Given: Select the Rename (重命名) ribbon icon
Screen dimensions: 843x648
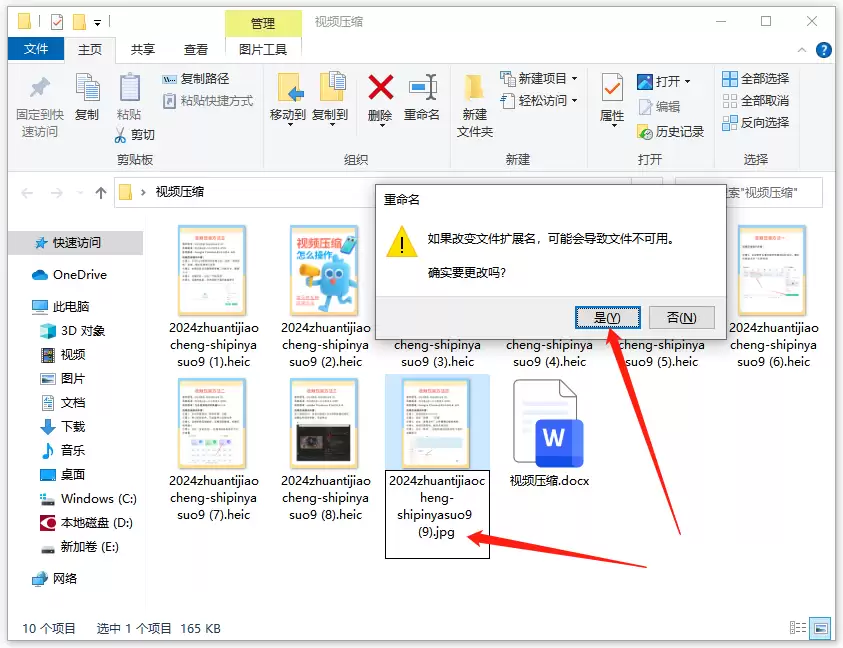Looking at the screenshot, I should (x=423, y=87).
